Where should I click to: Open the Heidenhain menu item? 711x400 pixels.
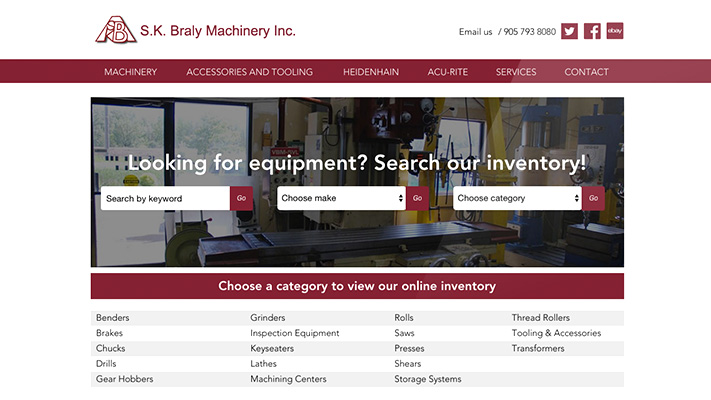click(x=371, y=72)
